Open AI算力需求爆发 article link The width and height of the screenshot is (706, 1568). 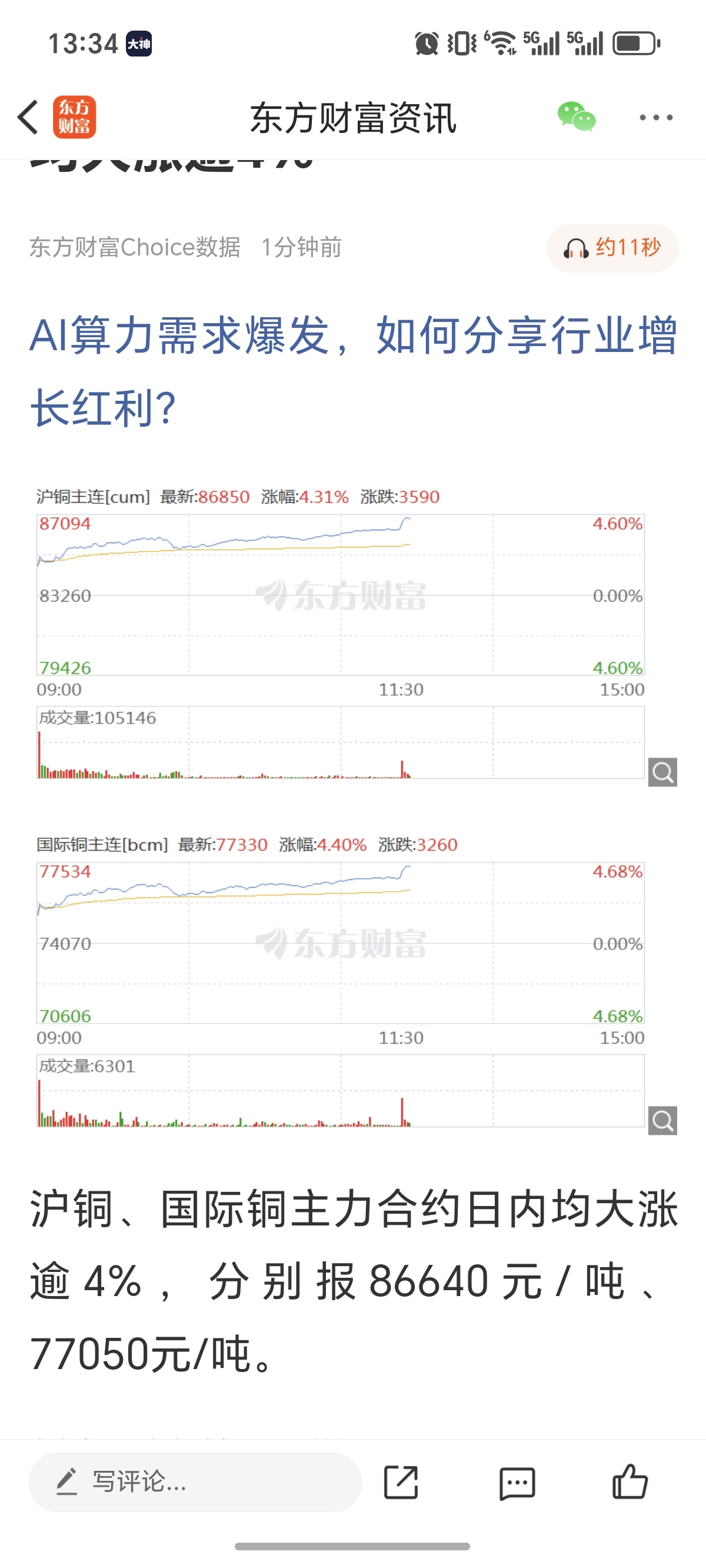point(353,371)
